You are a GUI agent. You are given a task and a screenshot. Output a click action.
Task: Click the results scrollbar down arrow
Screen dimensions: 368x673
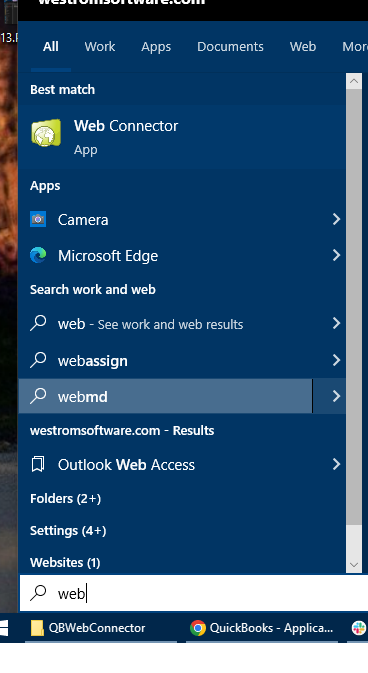(354, 565)
